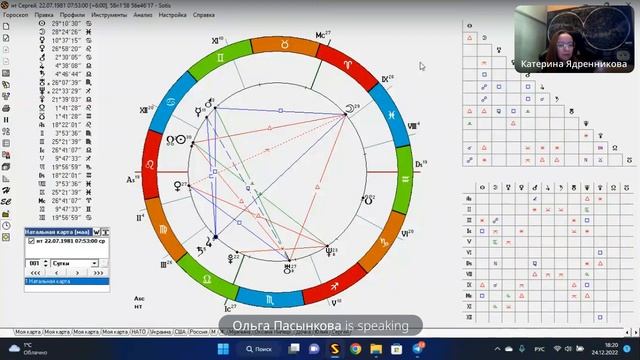
Task: Click the 'SC' script toolbar icon
Action: (x=6, y=202)
